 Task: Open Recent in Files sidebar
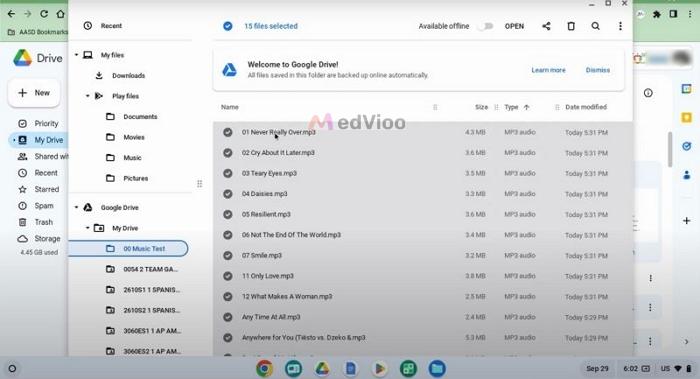click(111, 26)
